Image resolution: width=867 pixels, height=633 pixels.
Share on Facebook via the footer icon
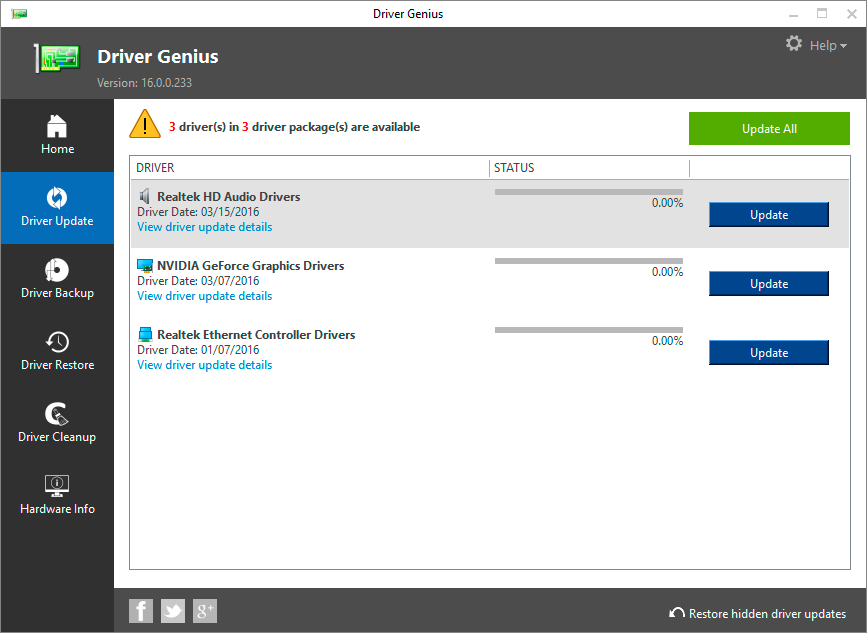coord(141,611)
